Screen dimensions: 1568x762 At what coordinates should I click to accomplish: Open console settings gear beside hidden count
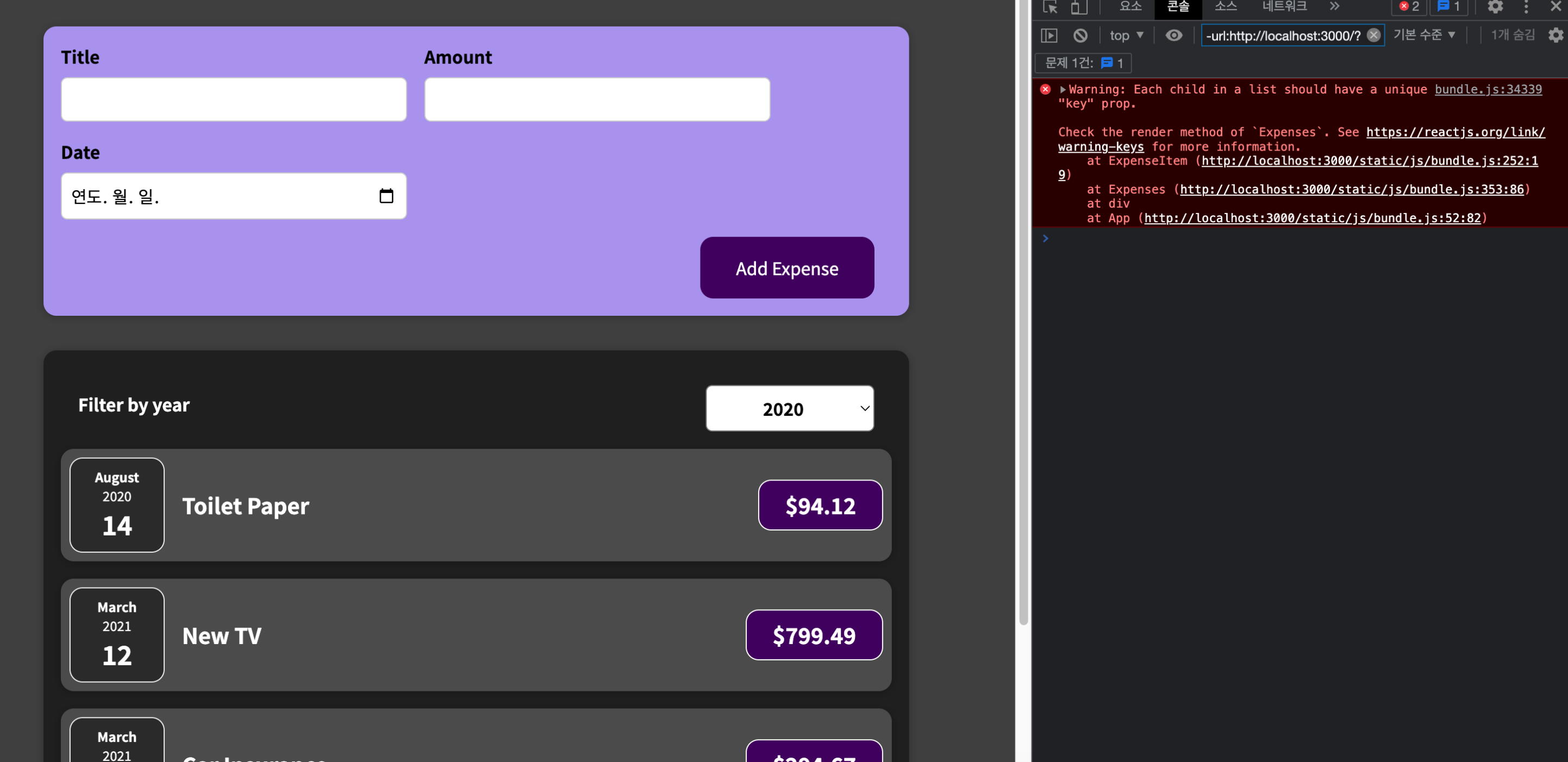tap(1555, 35)
